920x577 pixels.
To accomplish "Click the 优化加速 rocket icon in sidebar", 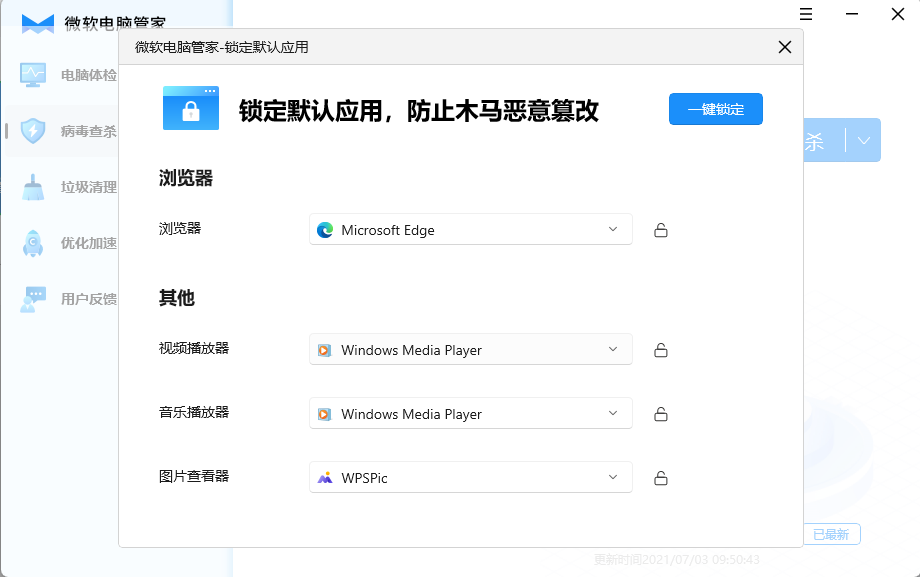I will 33,243.
